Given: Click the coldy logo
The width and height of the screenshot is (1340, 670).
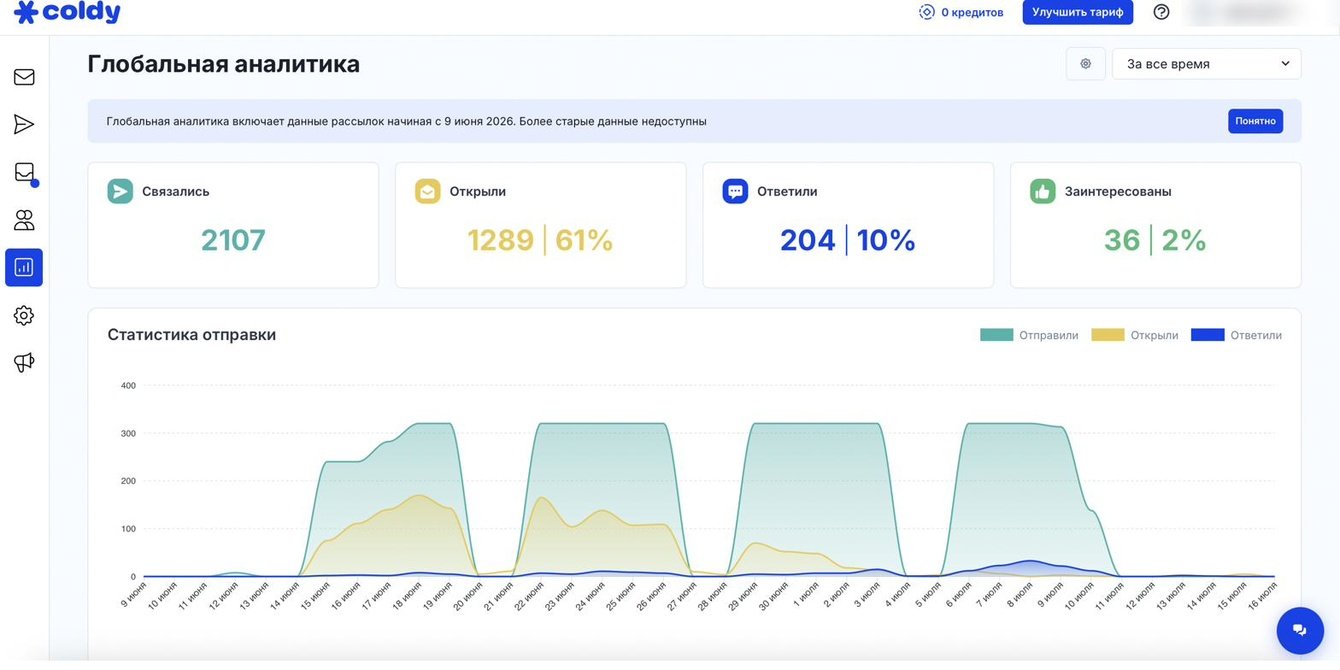Looking at the screenshot, I should tap(67, 12).
